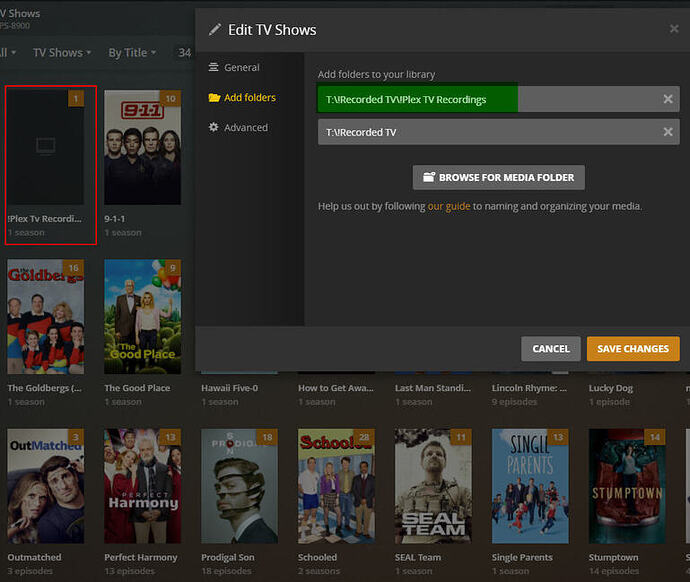
Task: Open the Stumptown poster
Action: (627, 486)
